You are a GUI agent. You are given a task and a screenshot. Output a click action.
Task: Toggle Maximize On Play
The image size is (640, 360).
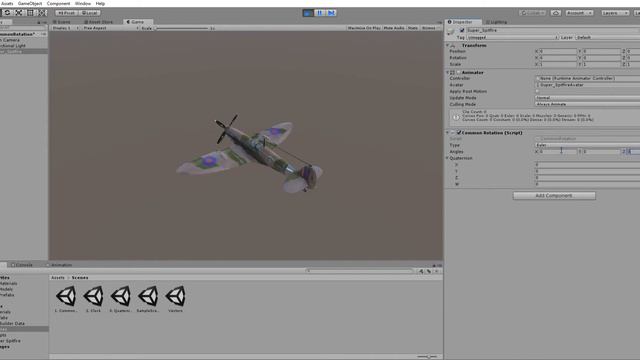(x=364, y=28)
